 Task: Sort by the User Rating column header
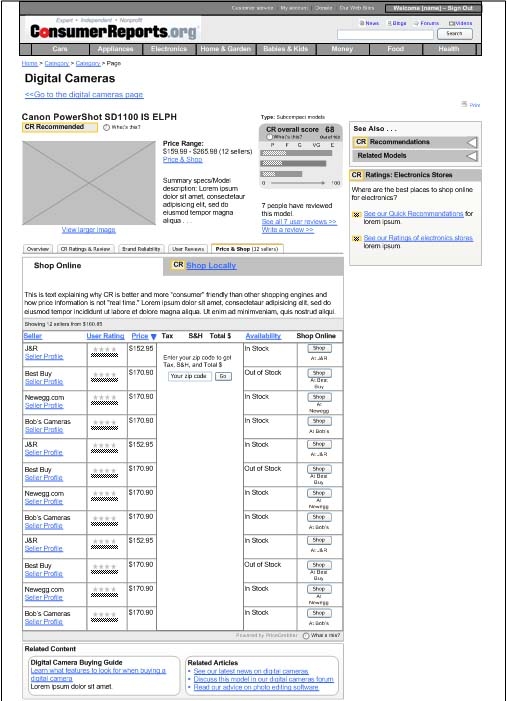pos(106,336)
